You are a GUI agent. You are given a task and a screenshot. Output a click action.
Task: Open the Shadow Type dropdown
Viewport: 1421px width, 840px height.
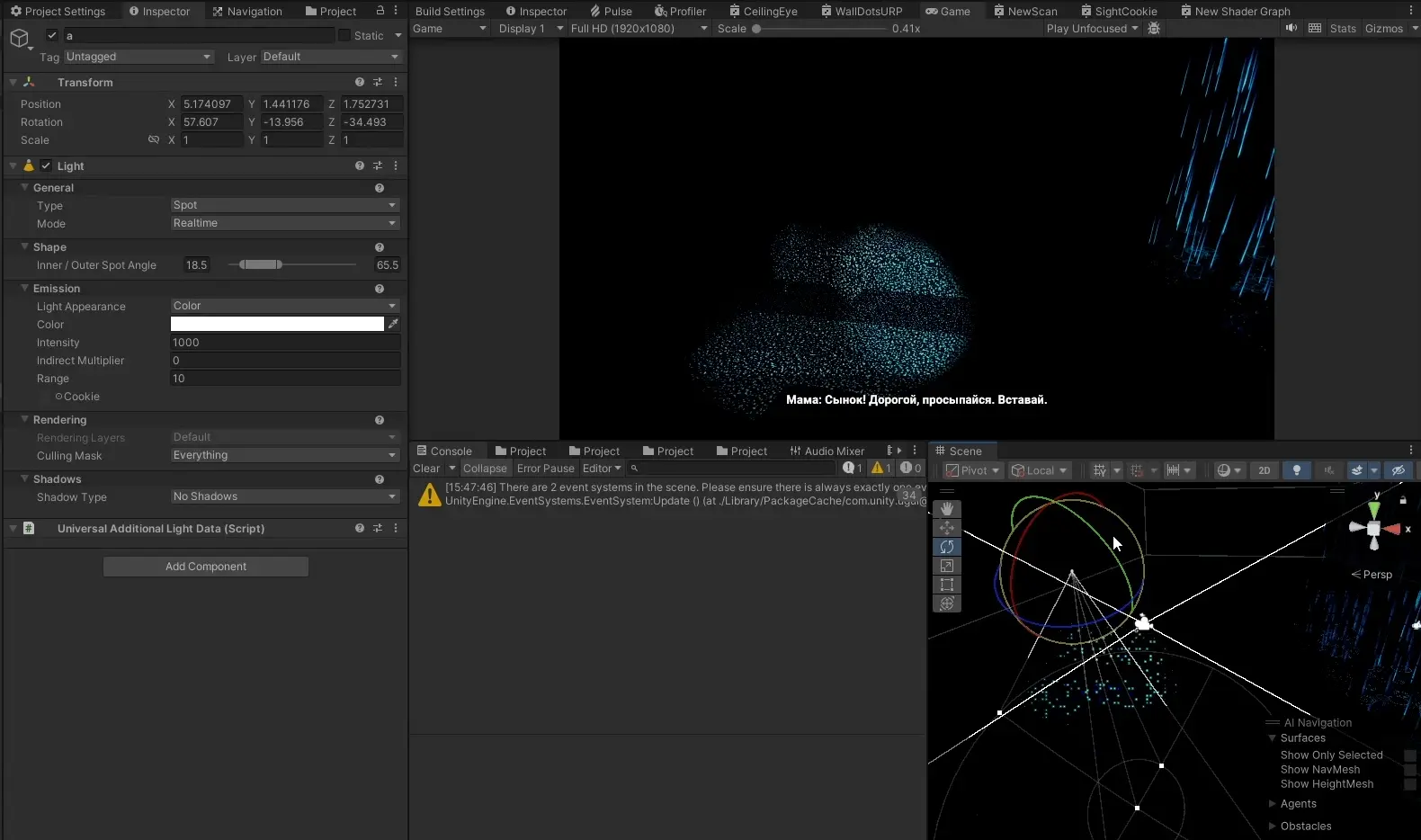[284, 496]
